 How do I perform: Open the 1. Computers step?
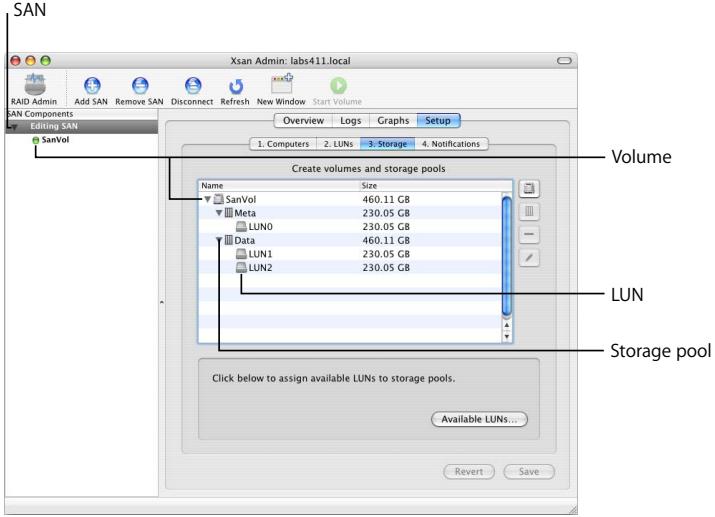283,144
